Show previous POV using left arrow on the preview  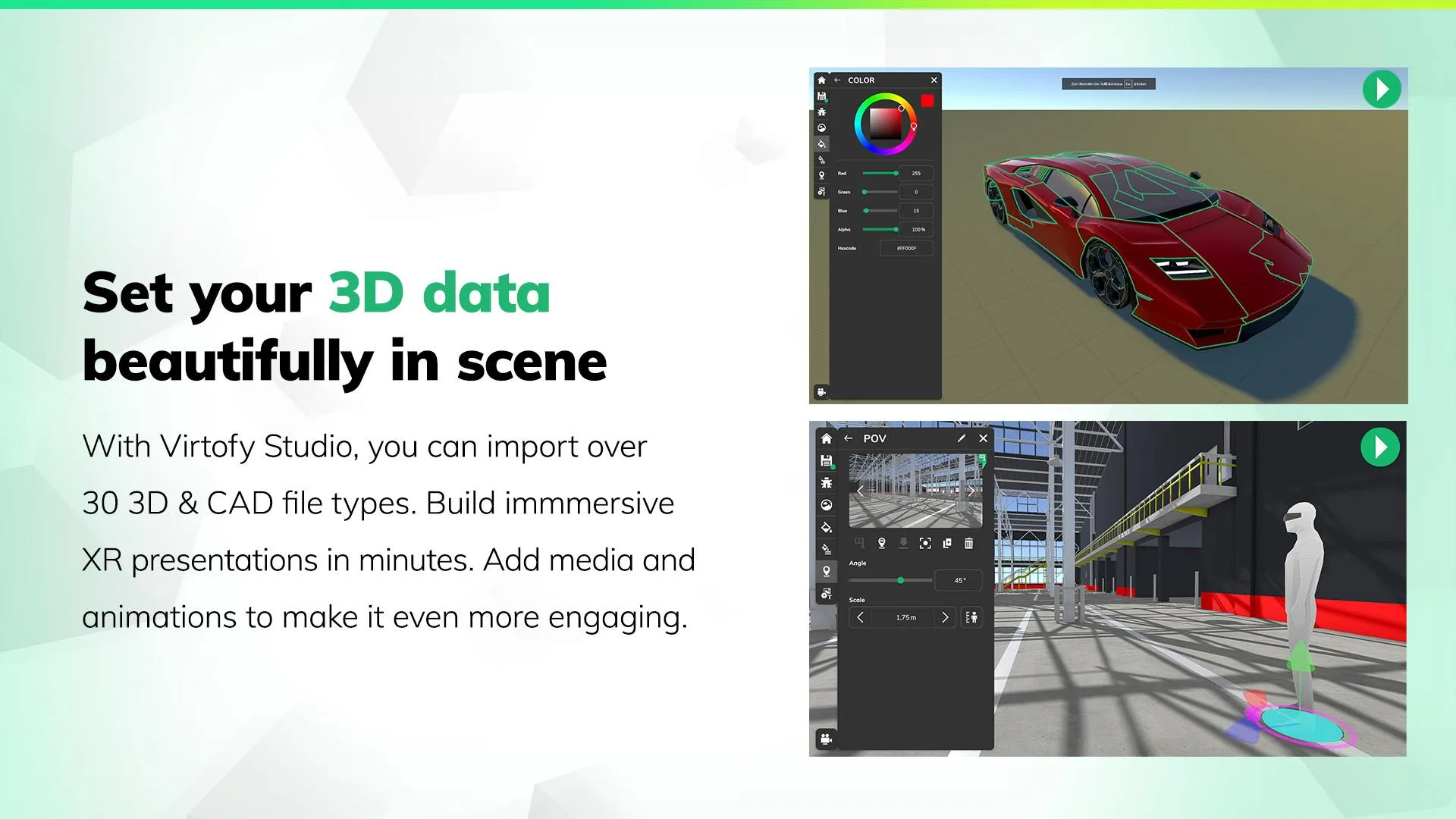(x=860, y=491)
